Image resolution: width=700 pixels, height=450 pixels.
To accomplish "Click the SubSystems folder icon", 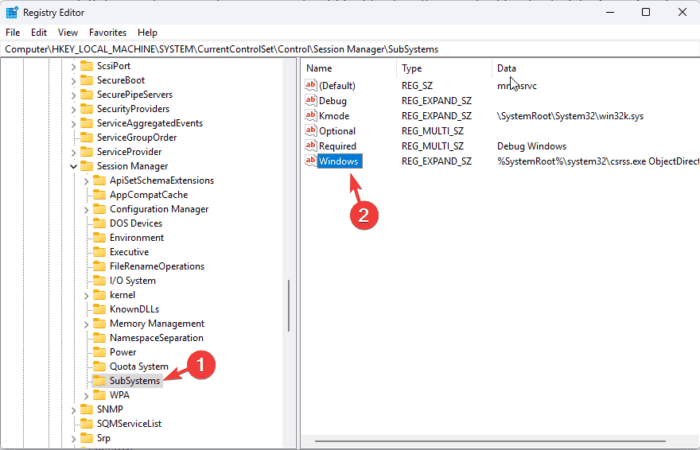I will 99,380.
